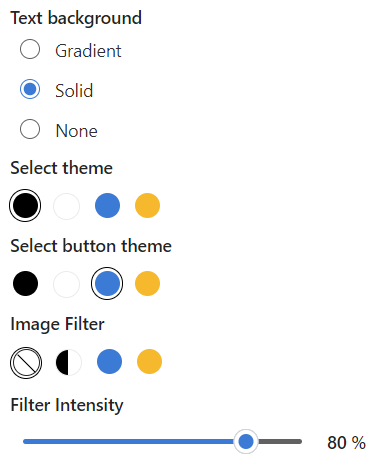Viewport: 377px width, 461px height.
Task: Set the theme to the blue swatch
Action: [107, 205]
